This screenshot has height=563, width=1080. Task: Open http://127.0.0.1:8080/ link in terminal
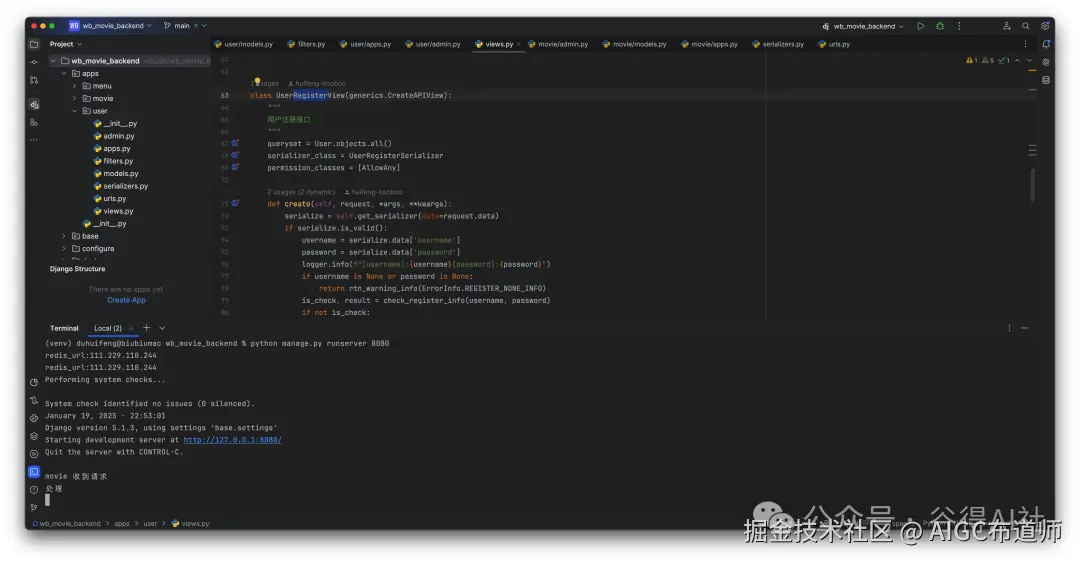pos(232,440)
